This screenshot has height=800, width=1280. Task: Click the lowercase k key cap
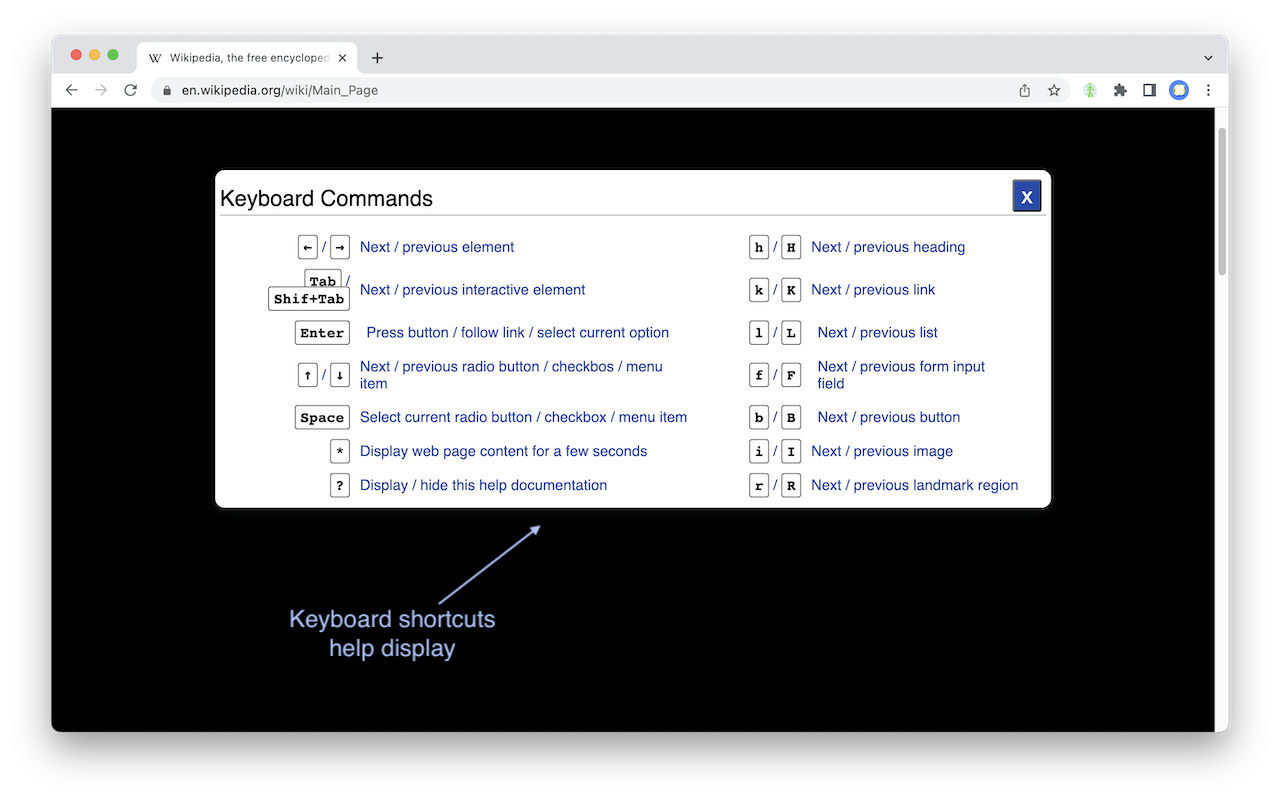click(x=759, y=290)
